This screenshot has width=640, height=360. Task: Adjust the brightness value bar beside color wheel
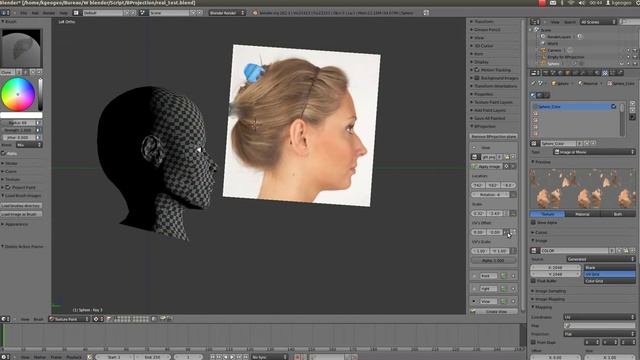click(40, 94)
